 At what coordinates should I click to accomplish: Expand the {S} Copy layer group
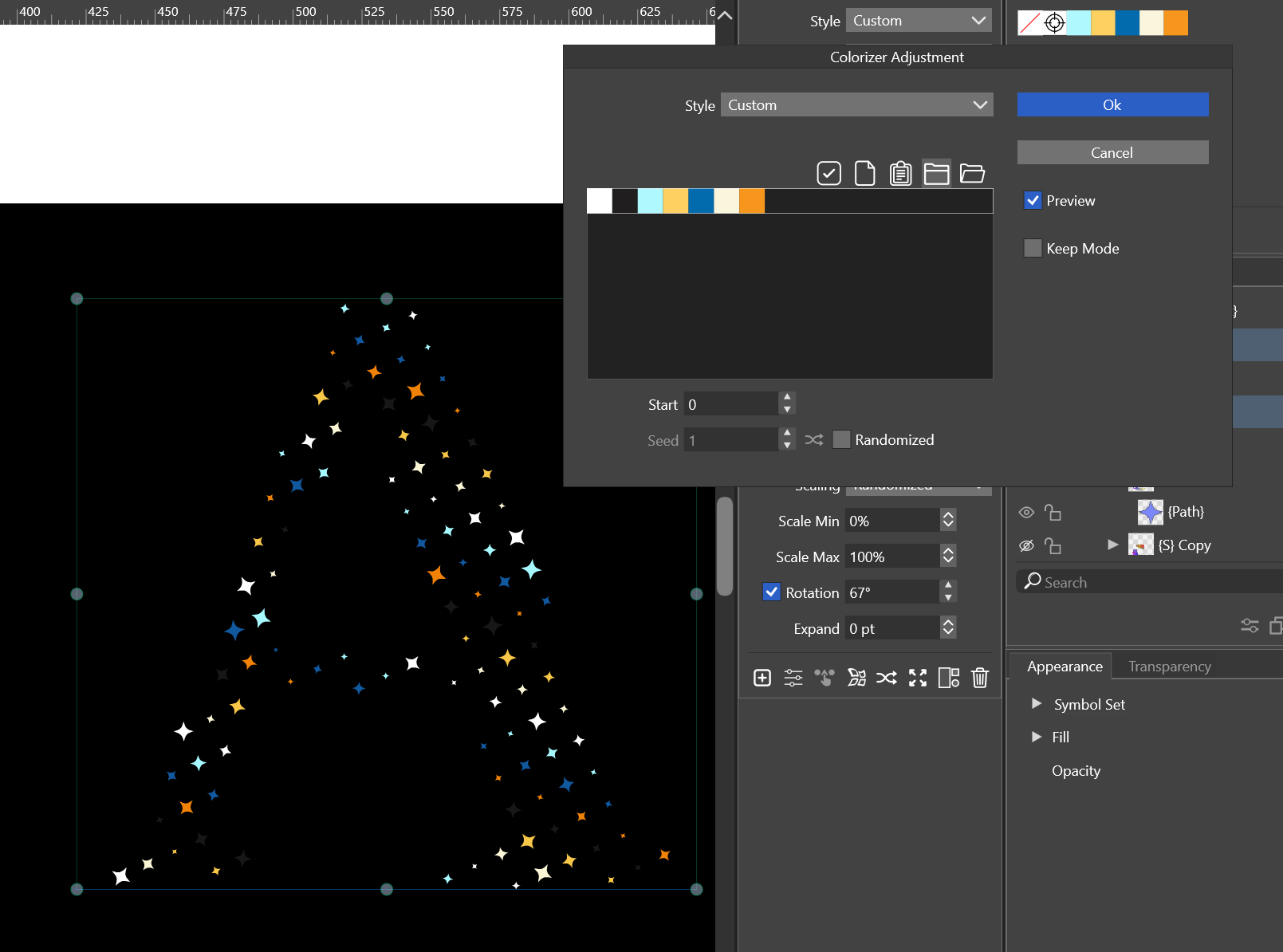tap(1113, 545)
